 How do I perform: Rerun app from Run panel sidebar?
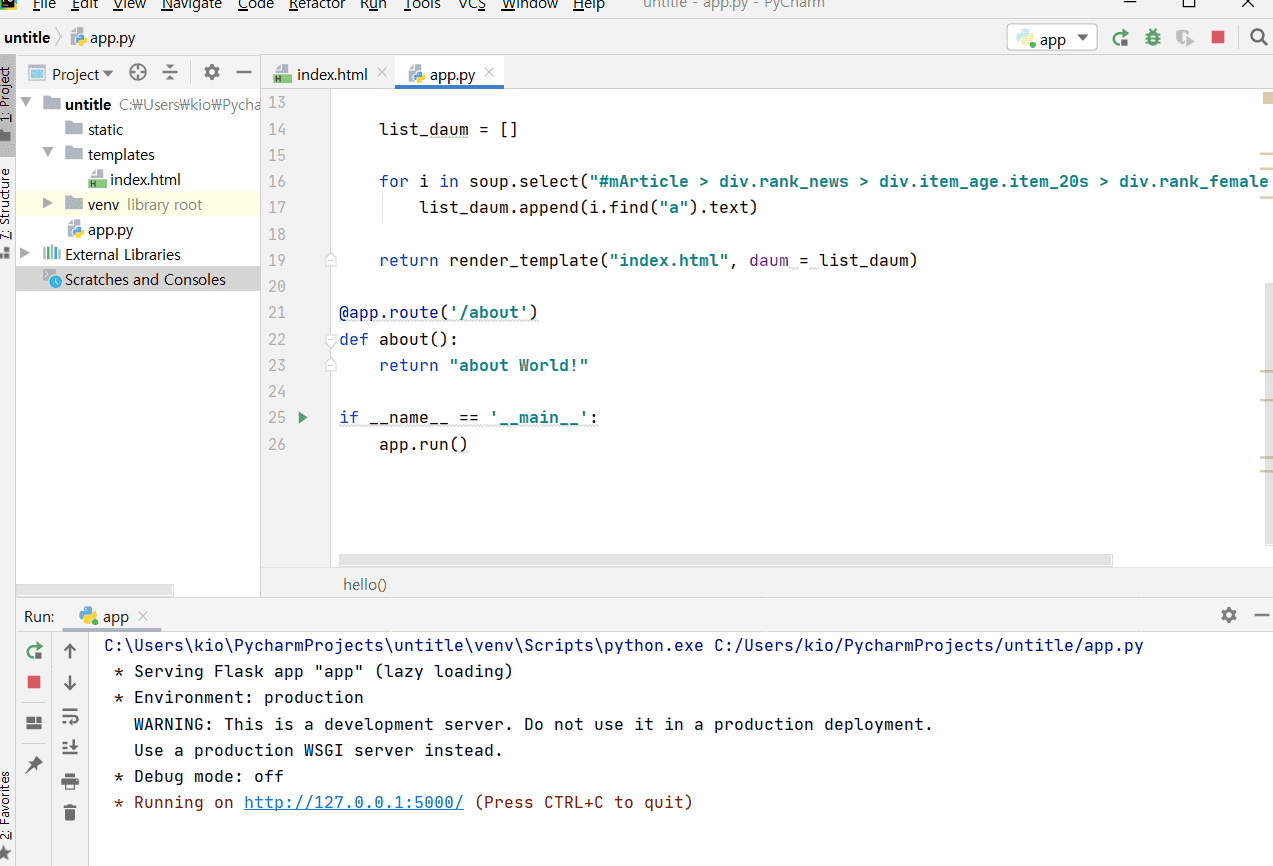coord(34,651)
